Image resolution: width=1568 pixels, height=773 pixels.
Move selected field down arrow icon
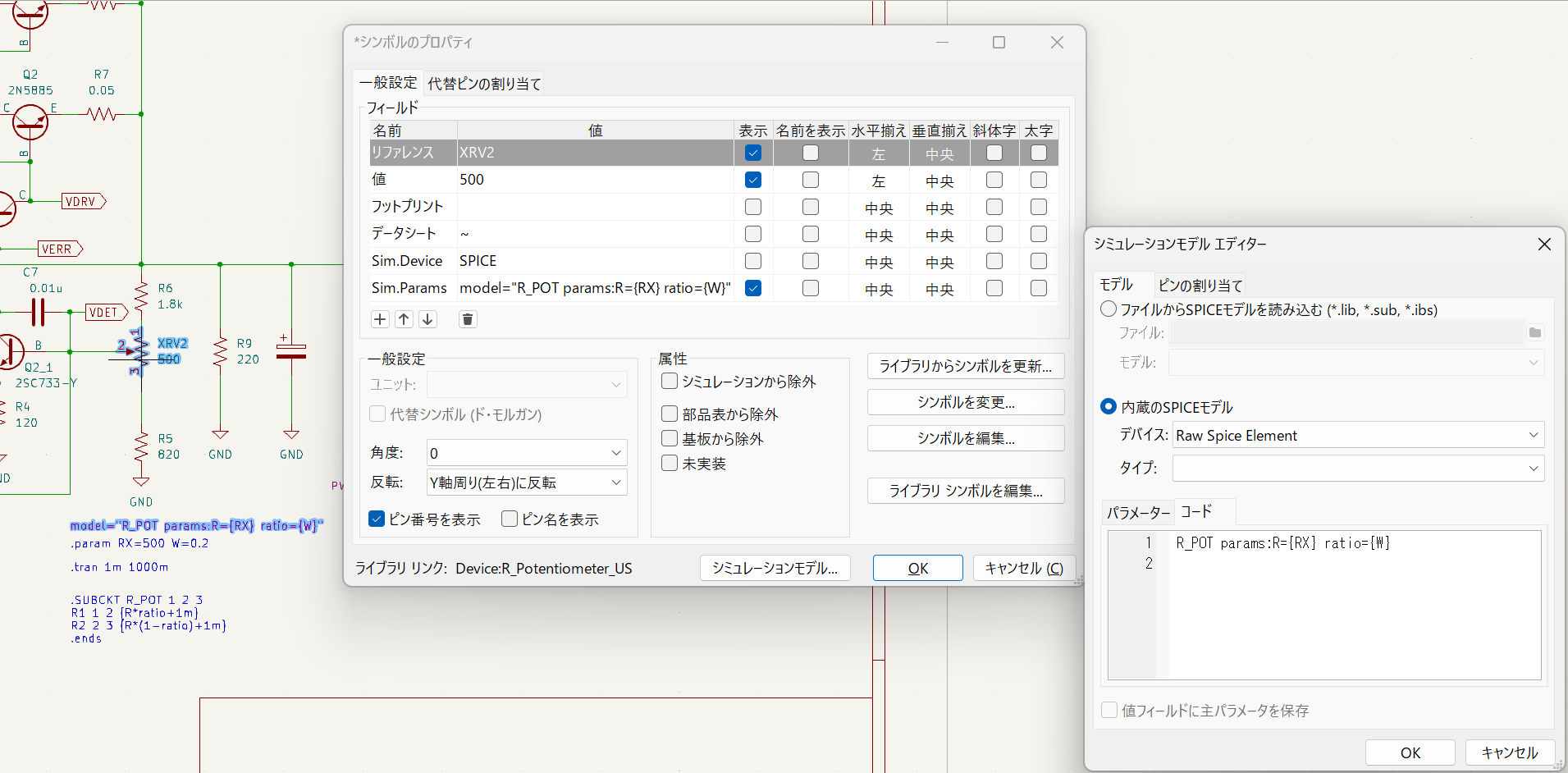pos(427,319)
